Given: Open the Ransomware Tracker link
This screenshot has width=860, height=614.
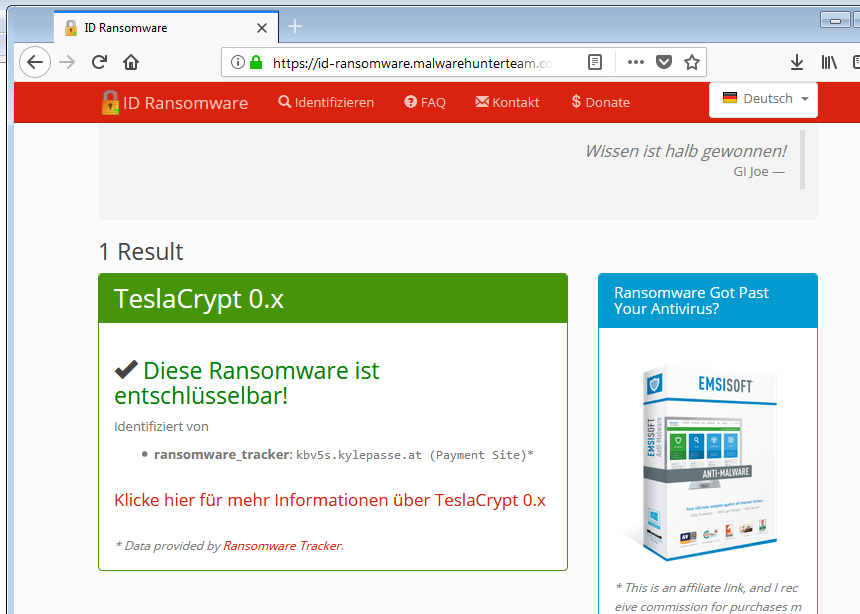Looking at the screenshot, I should point(282,546).
